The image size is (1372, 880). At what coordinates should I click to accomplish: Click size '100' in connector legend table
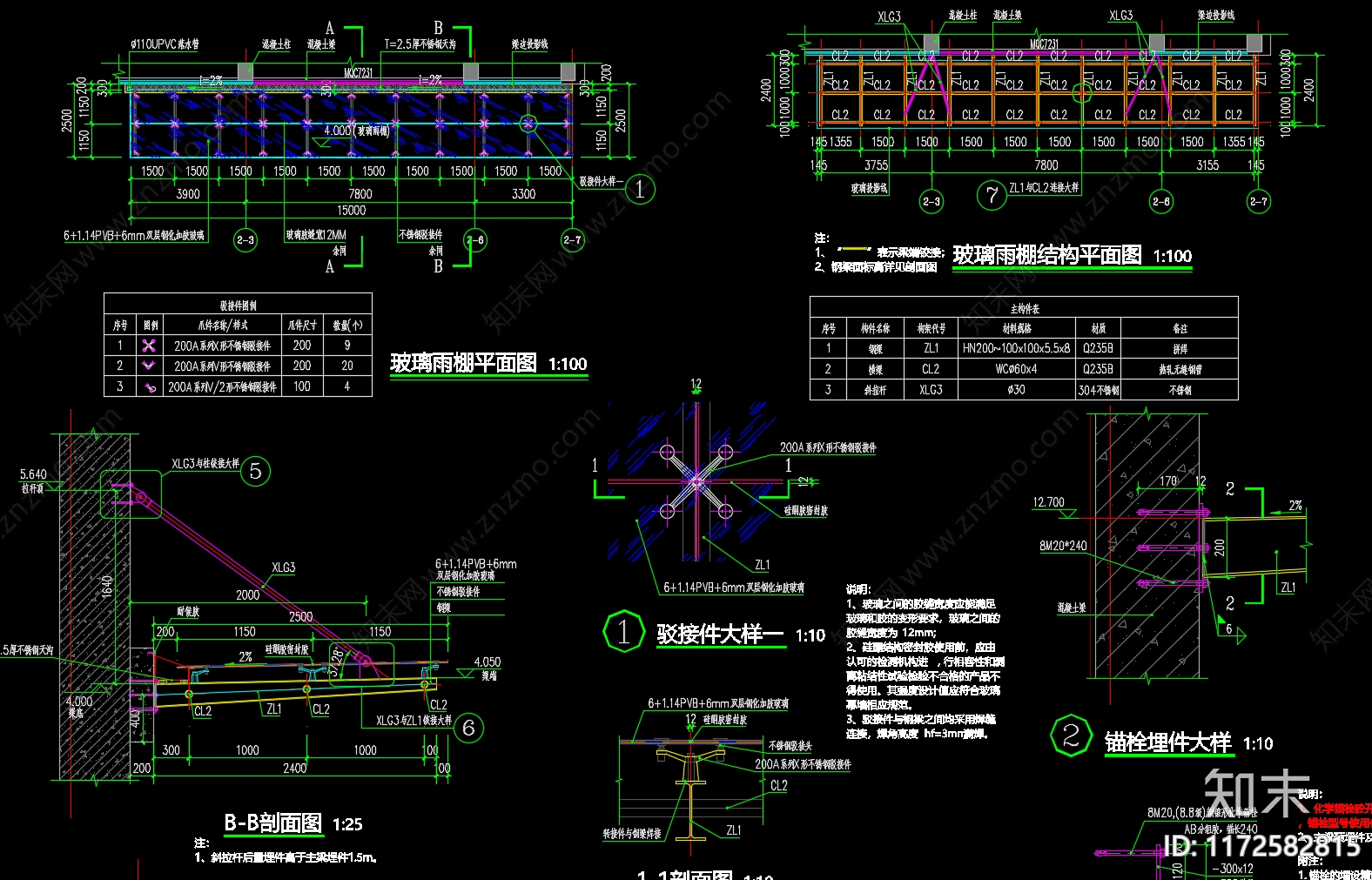[x=302, y=386]
